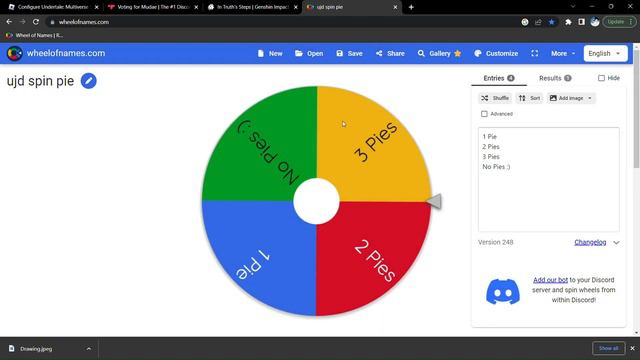Bookmark this page with the star icon
Viewport: 640px width, 360px height.
pyautogui.click(x=551, y=22)
